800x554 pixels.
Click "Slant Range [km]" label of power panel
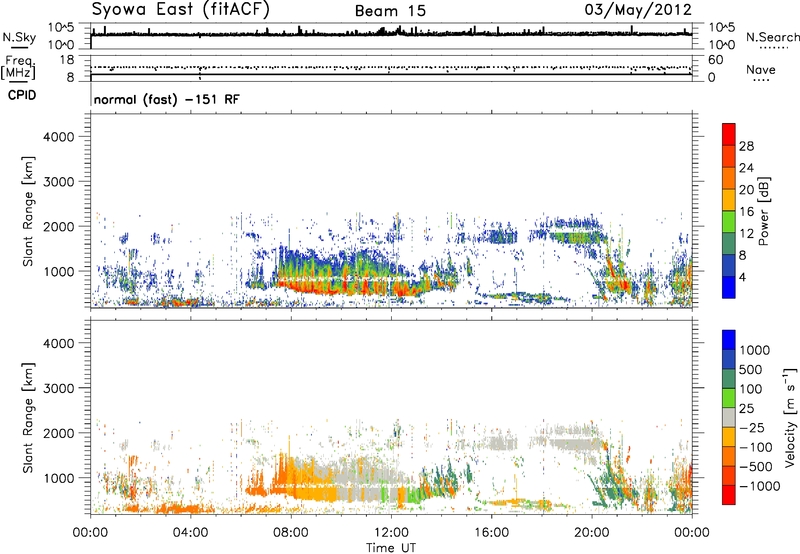pyautogui.click(x=28, y=211)
